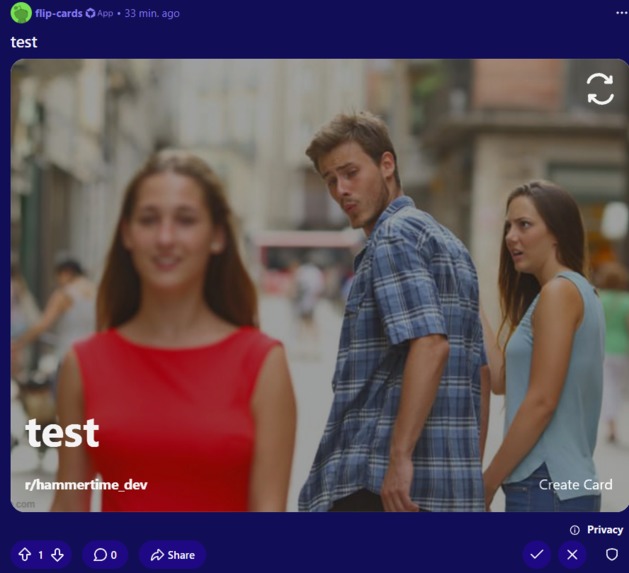This screenshot has width=629, height=573.
Task: Remove the post with the X button
Action: pos(572,555)
